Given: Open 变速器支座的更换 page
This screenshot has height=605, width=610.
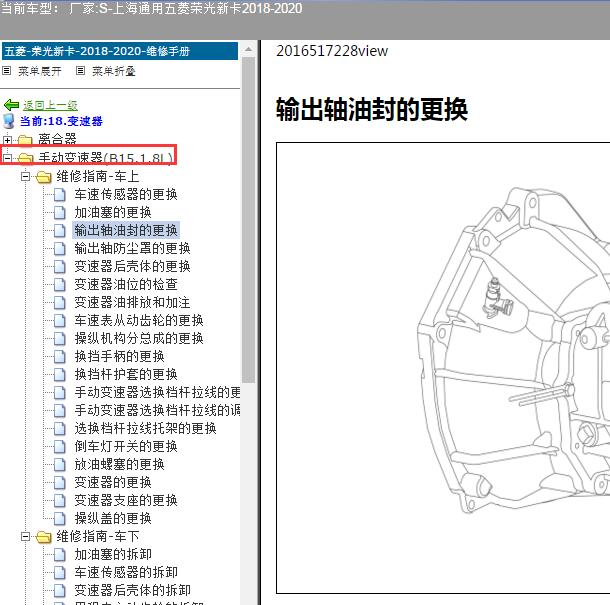Looking at the screenshot, I should point(126,500).
